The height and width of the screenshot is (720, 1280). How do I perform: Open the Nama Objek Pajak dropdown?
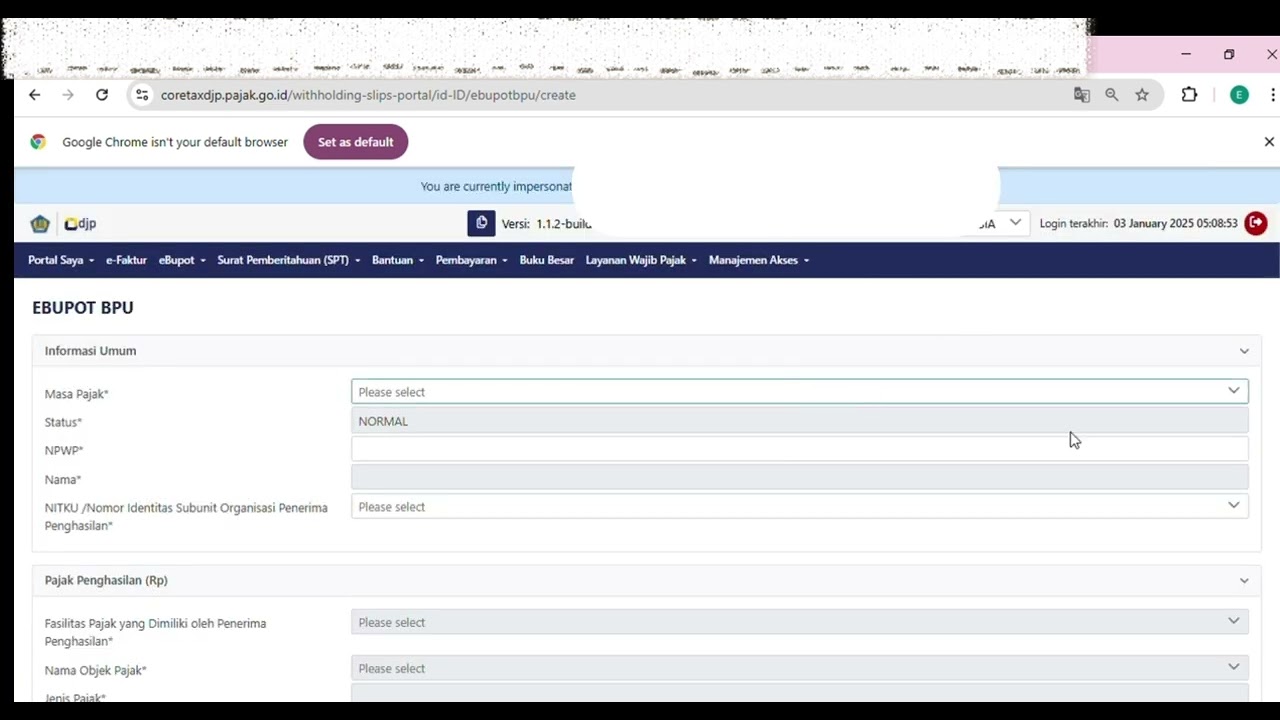pyautogui.click(x=799, y=668)
